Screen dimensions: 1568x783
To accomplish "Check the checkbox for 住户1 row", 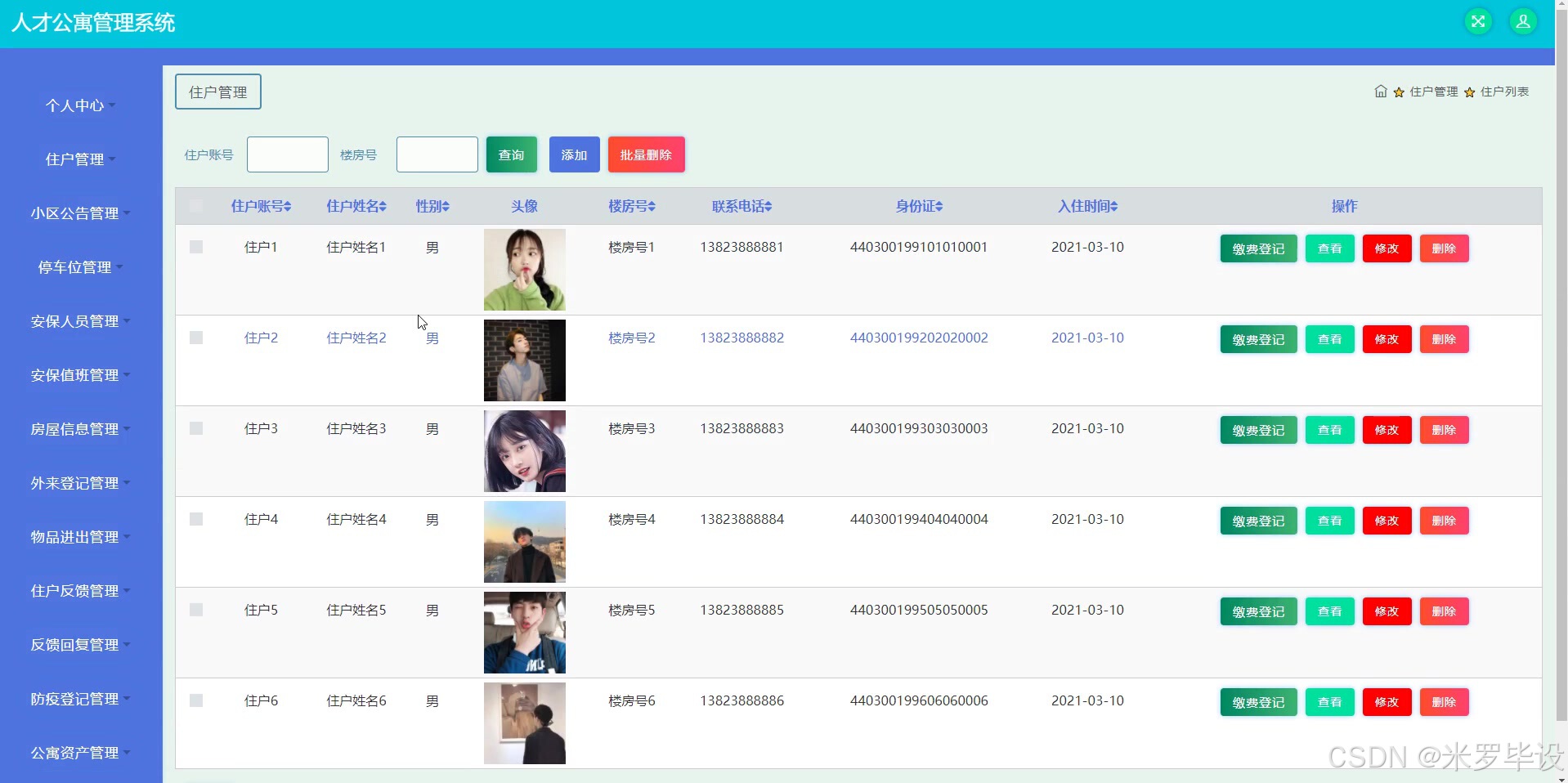I will point(196,247).
